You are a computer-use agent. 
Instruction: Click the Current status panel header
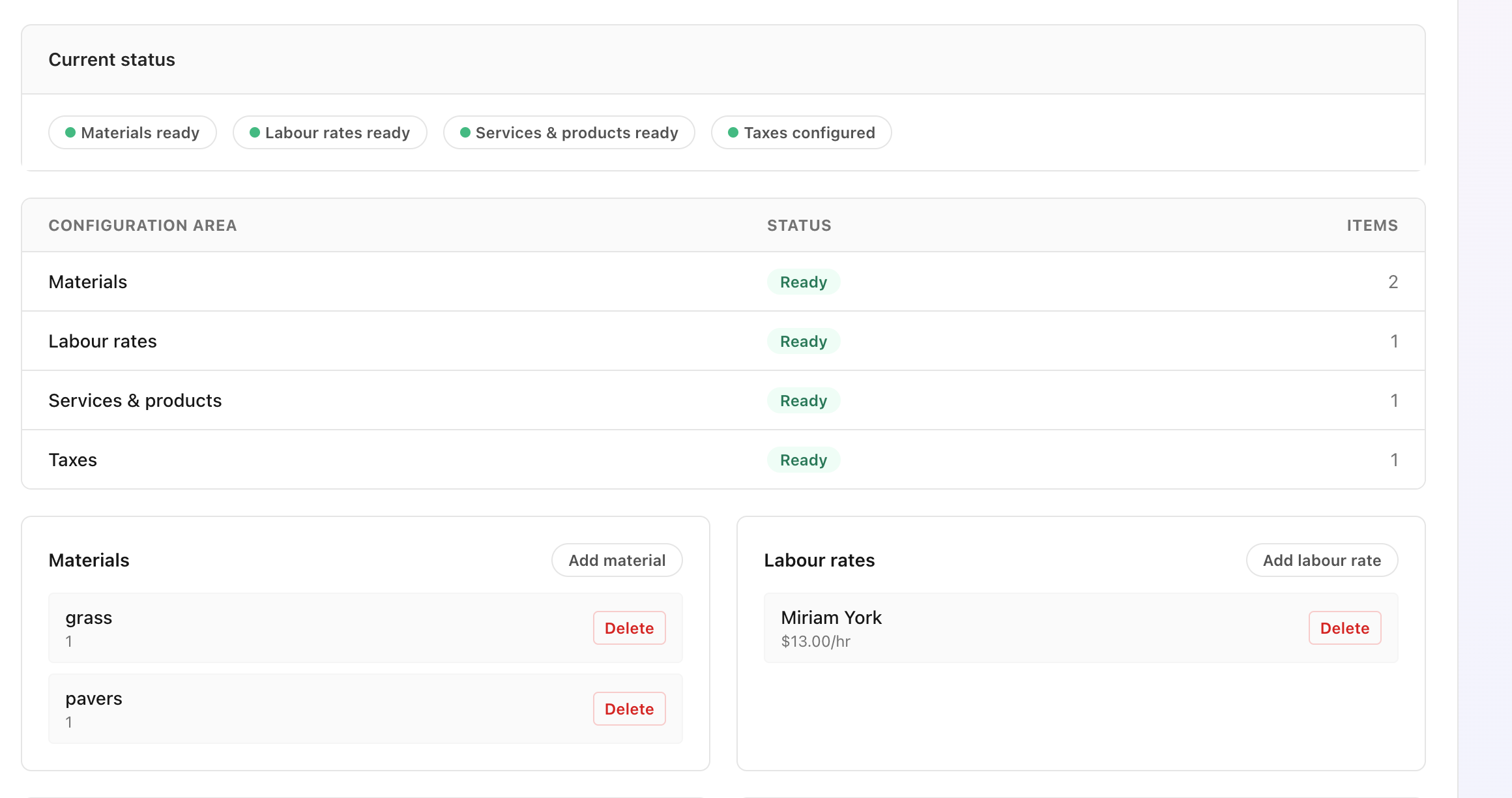111,59
